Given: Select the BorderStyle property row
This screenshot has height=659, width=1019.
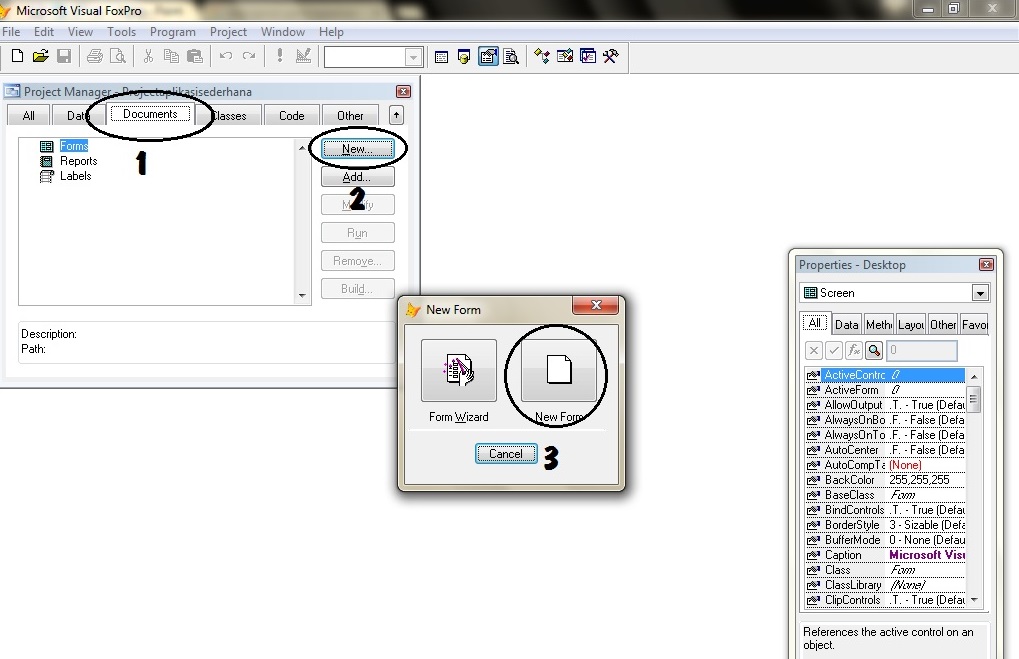Looking at the screenshot, I should pyautogui.click(x=885, y=524).
